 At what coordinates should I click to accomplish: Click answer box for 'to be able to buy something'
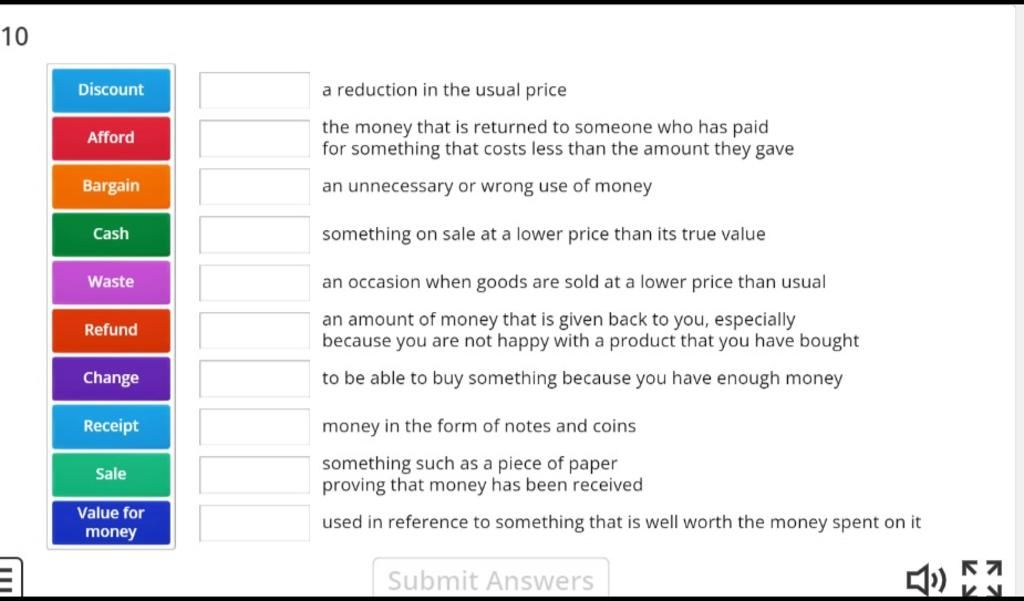[255, 378]
